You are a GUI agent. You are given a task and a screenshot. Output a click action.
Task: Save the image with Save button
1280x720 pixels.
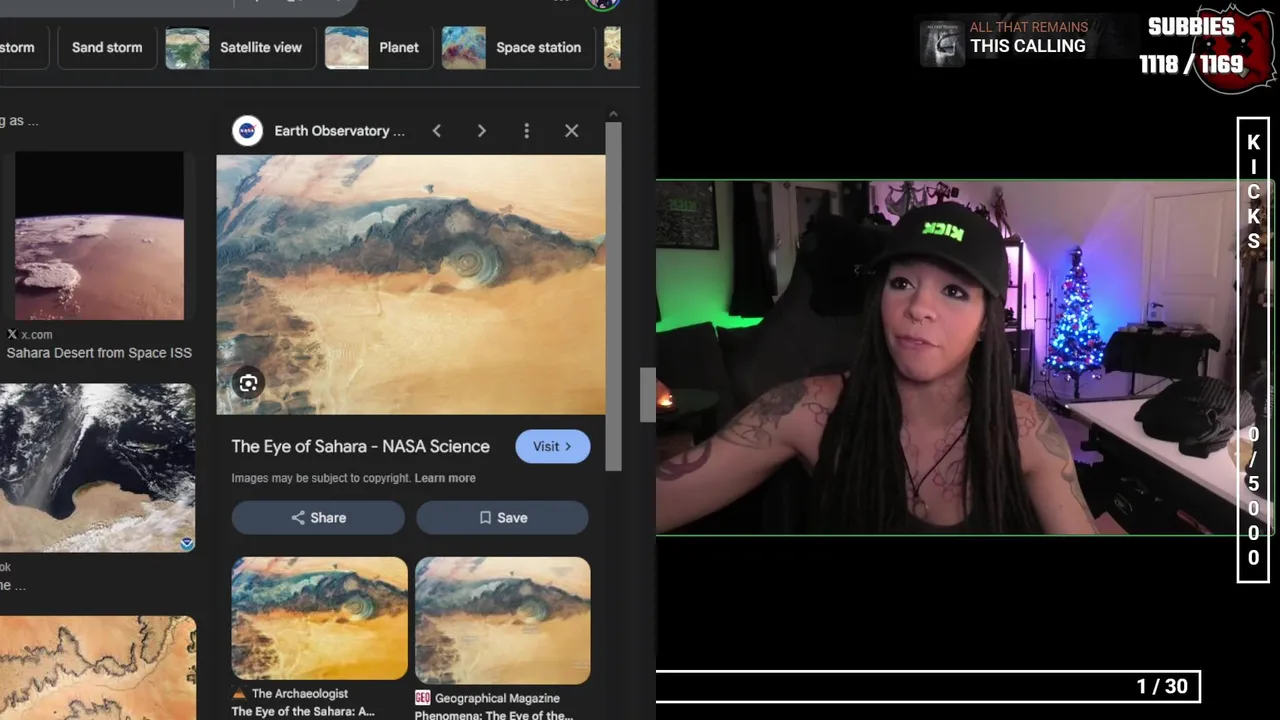click(502, 518)
